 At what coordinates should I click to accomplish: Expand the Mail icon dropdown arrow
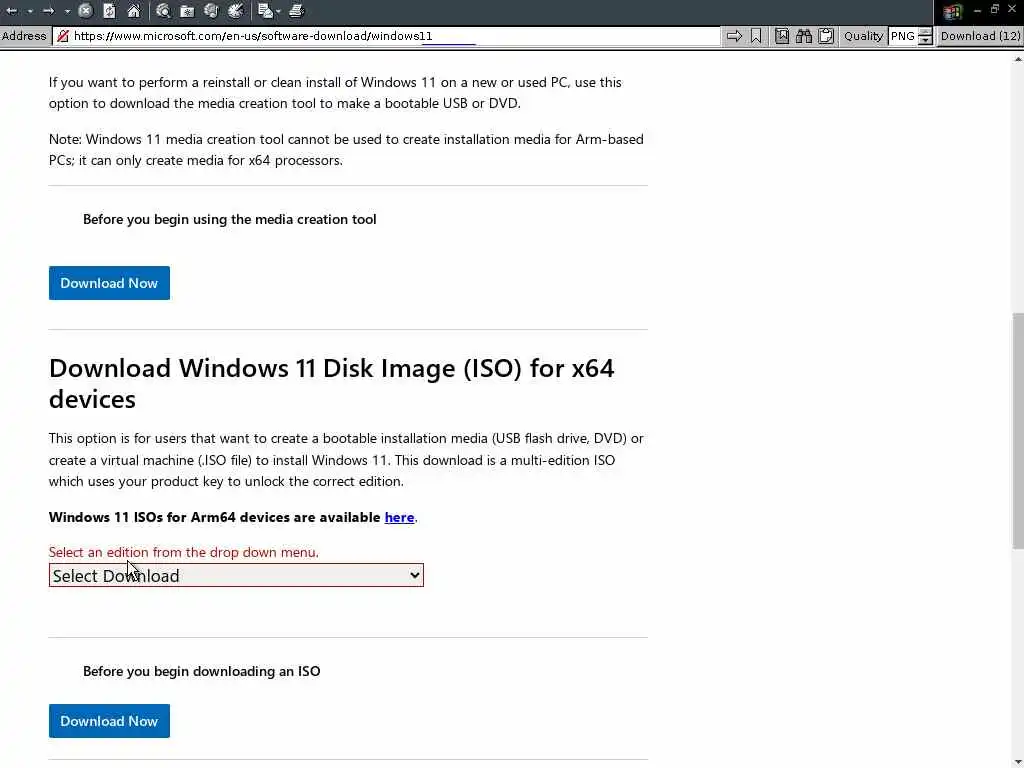[278, 11]
